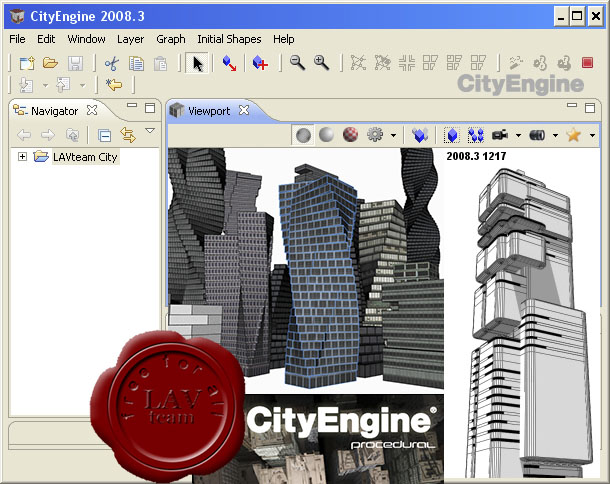Viewport: 610px width, 484px height.
Task: Click the Save floppy disk icon
Action: click(x=75, y=63)
